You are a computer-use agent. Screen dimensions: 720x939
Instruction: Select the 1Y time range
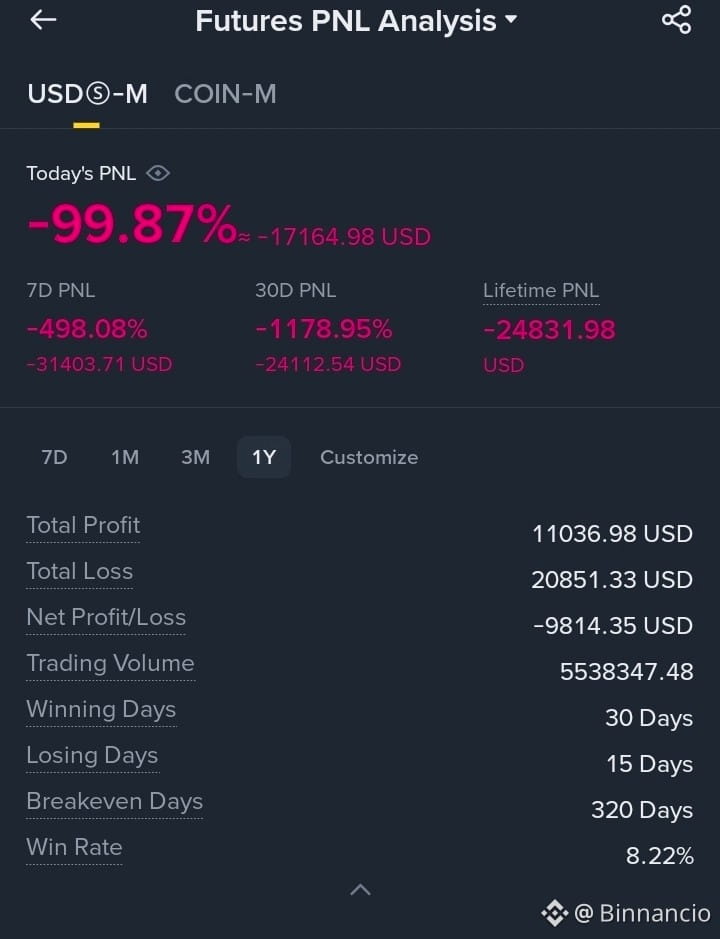tap(264, 458)
